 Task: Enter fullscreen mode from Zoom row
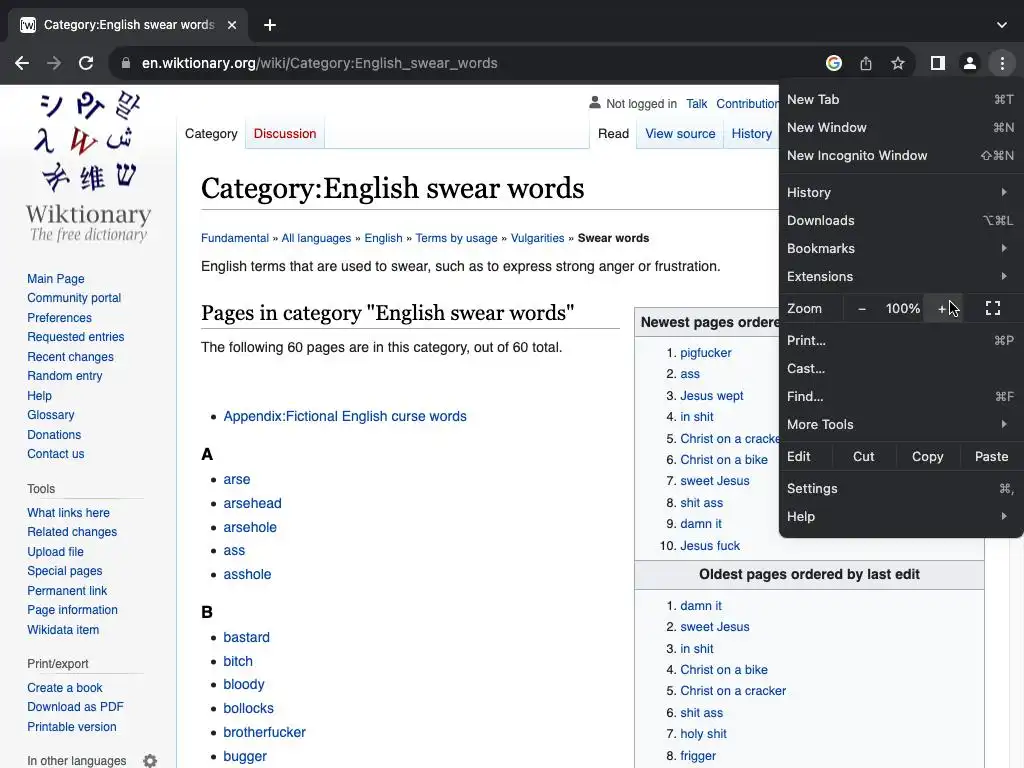point(993,308)
